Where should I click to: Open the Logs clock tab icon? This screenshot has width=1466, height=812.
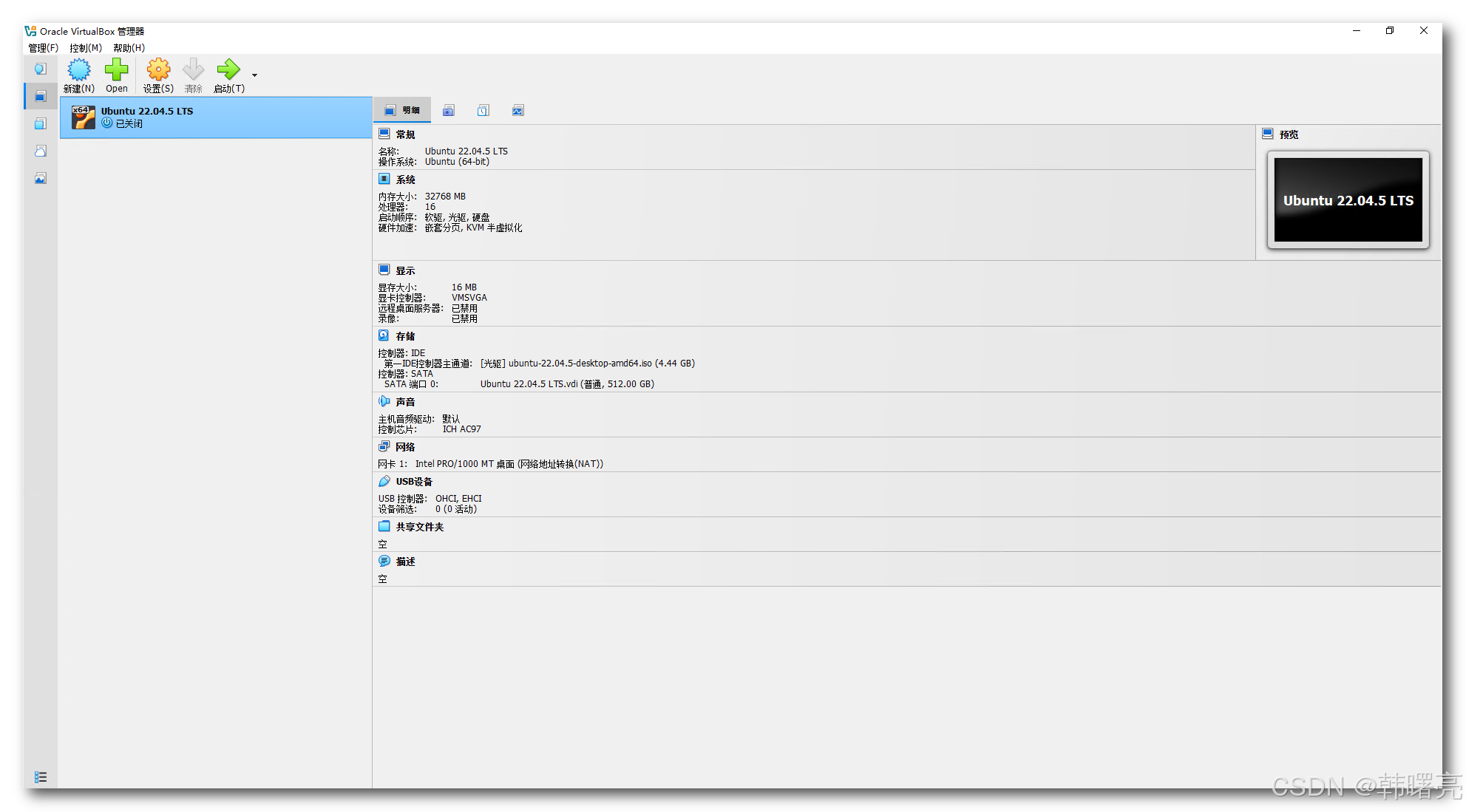[483, 109]
